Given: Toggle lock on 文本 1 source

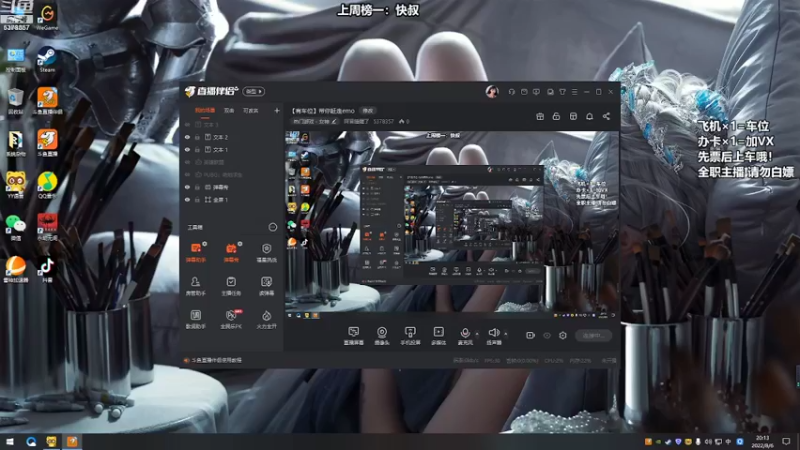Looking at the screenshot, I should 197,149.
